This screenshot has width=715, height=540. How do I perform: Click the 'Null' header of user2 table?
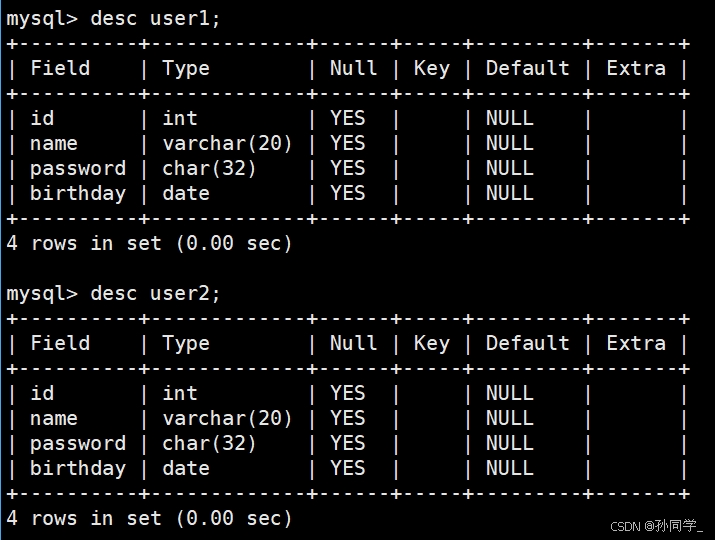(x=353, y=343)
